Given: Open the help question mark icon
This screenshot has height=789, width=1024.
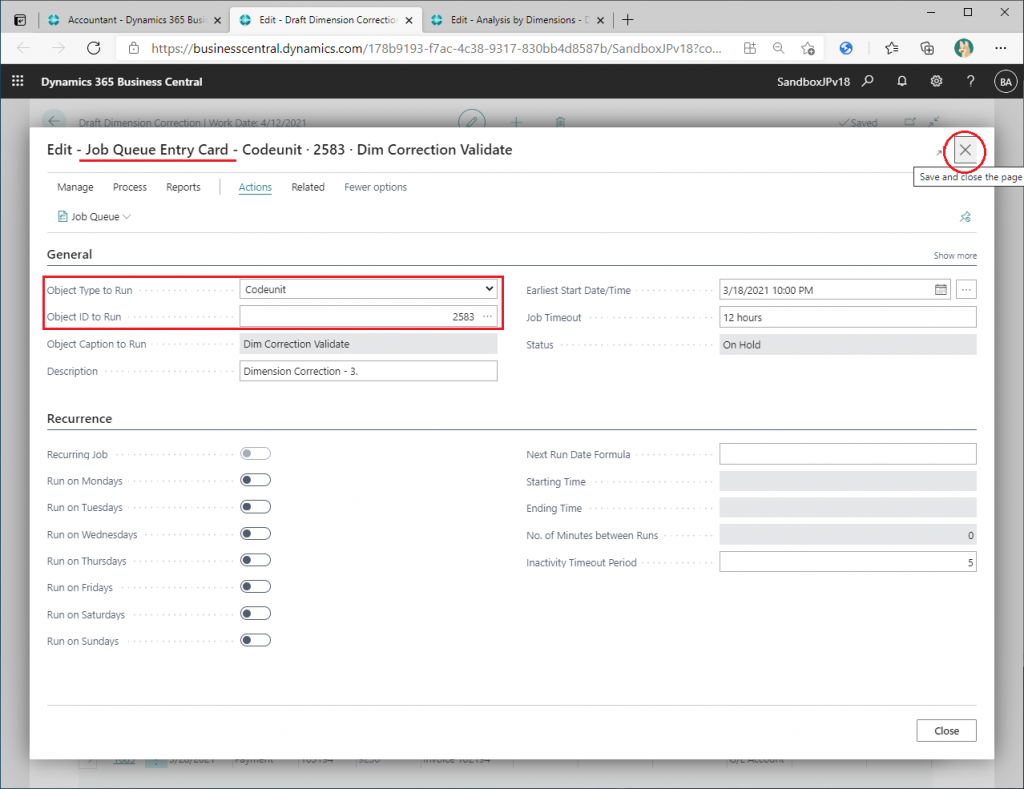Looking at the screenshot, I should tap(970, 81).
